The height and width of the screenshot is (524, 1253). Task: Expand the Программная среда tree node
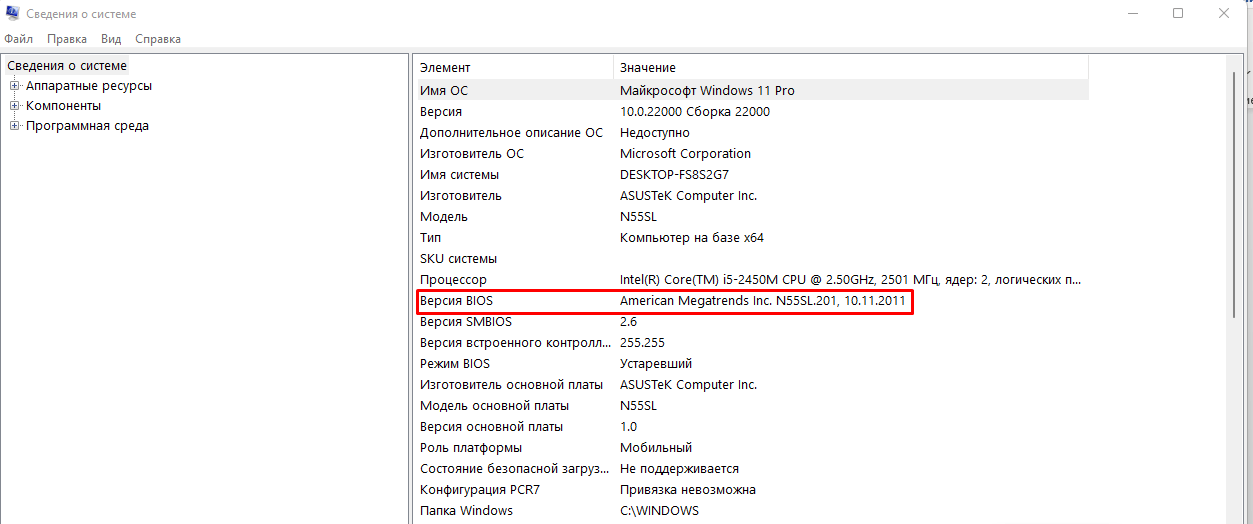15,126
